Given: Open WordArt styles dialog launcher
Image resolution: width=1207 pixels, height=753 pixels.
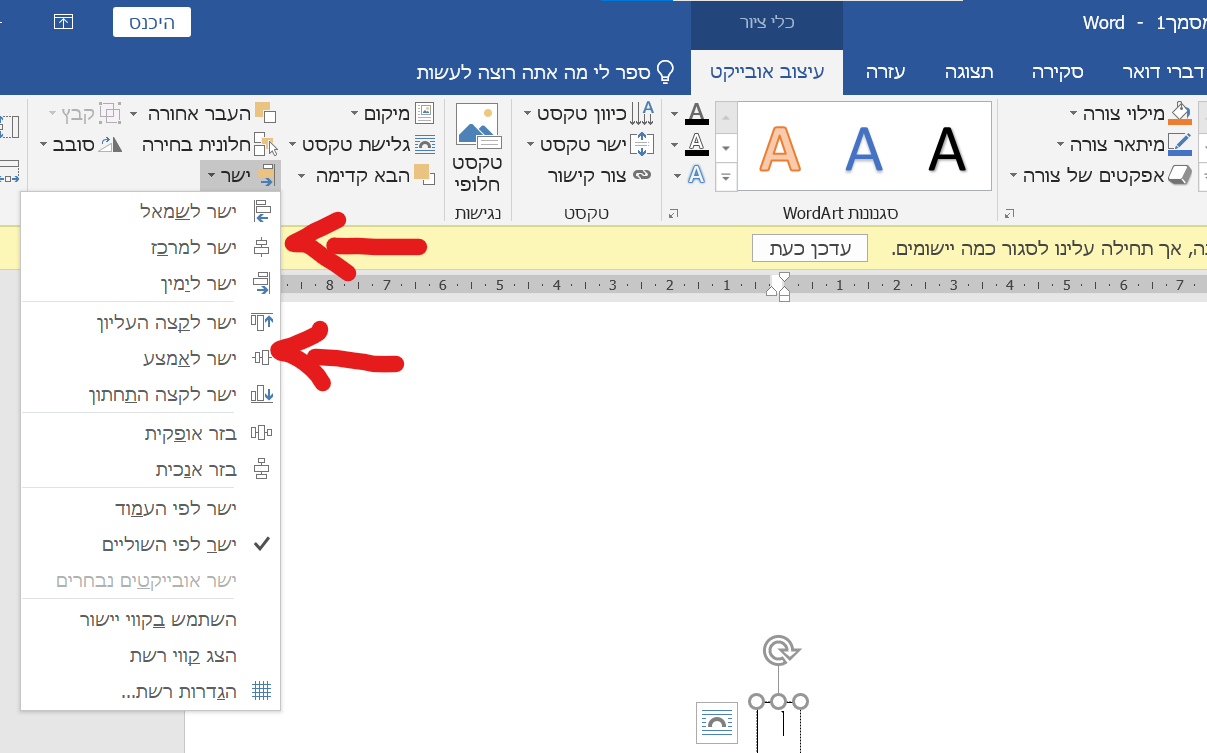Looking at the screenshot, I should point(673,212).
